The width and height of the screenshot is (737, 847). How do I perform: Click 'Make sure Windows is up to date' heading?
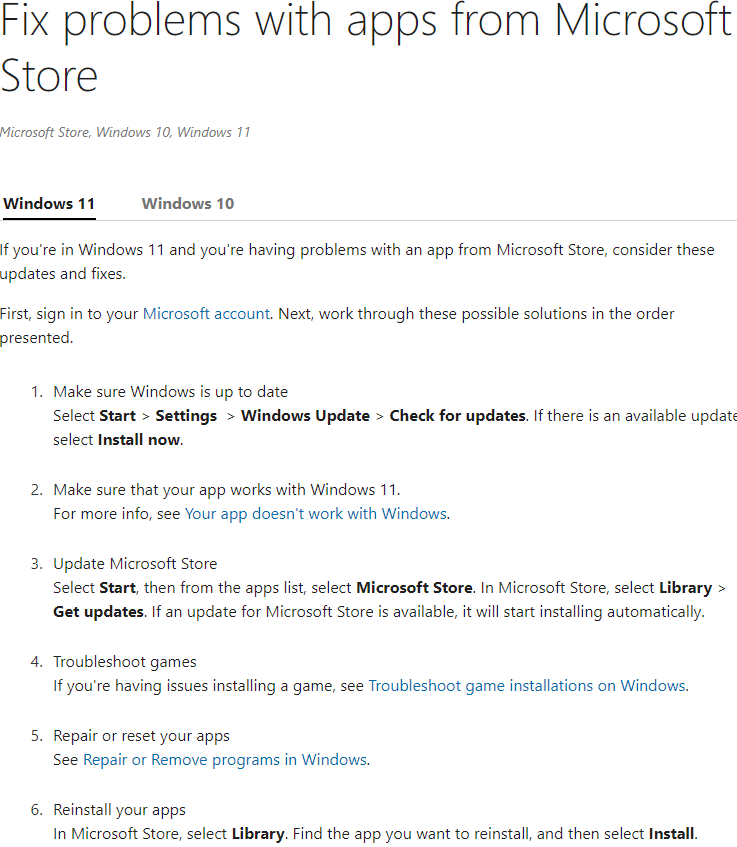[170, 392]
